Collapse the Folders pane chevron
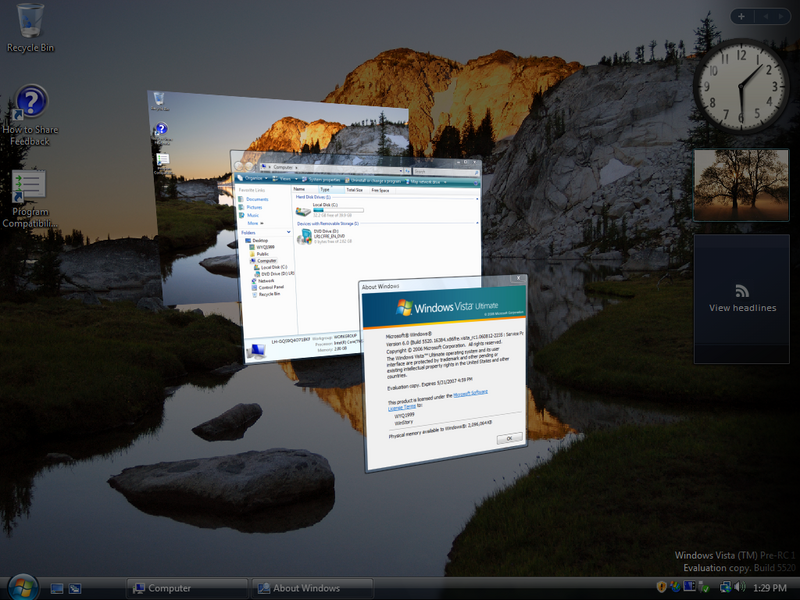Screen dimensions: 800x600 click(289, 232)
